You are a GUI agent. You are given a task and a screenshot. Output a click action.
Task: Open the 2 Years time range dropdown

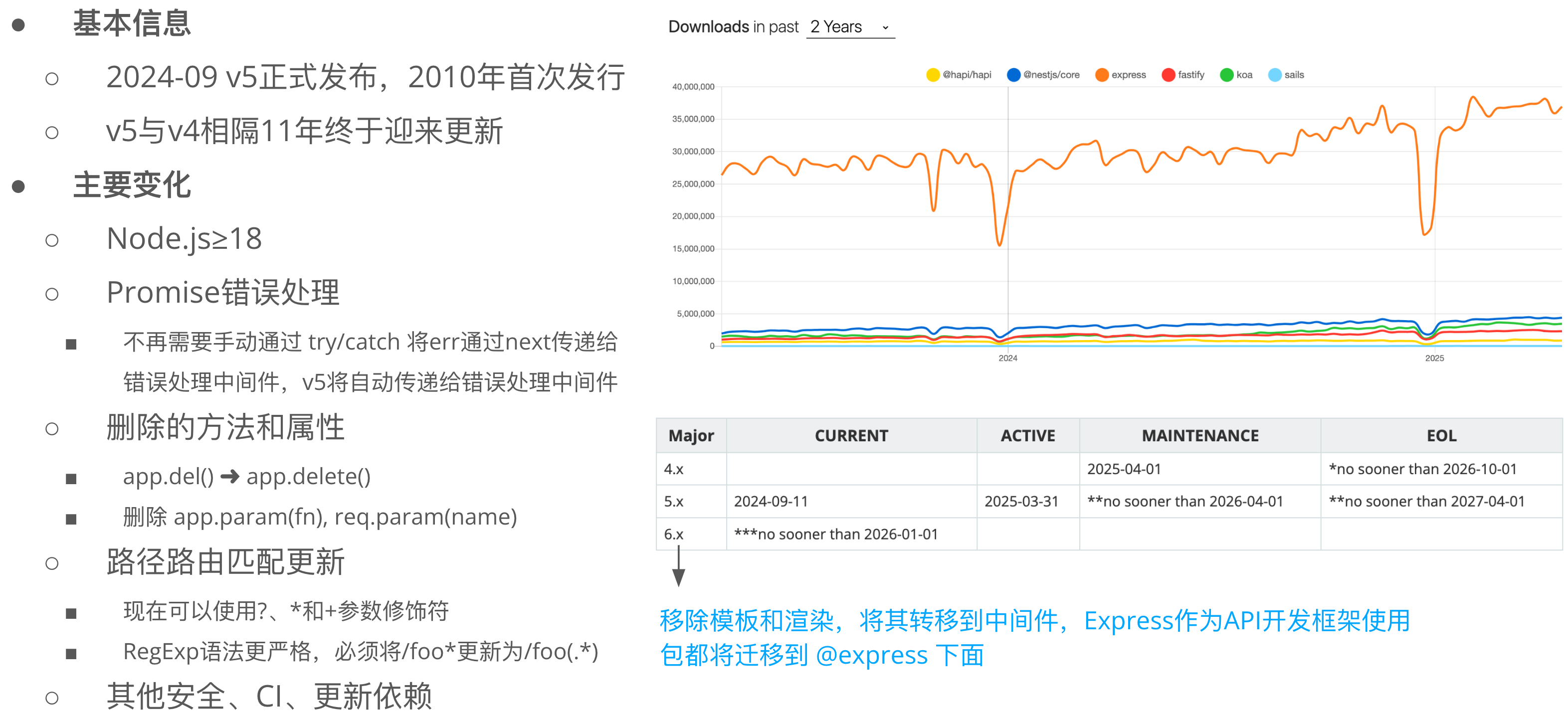[x=850, y=27]
